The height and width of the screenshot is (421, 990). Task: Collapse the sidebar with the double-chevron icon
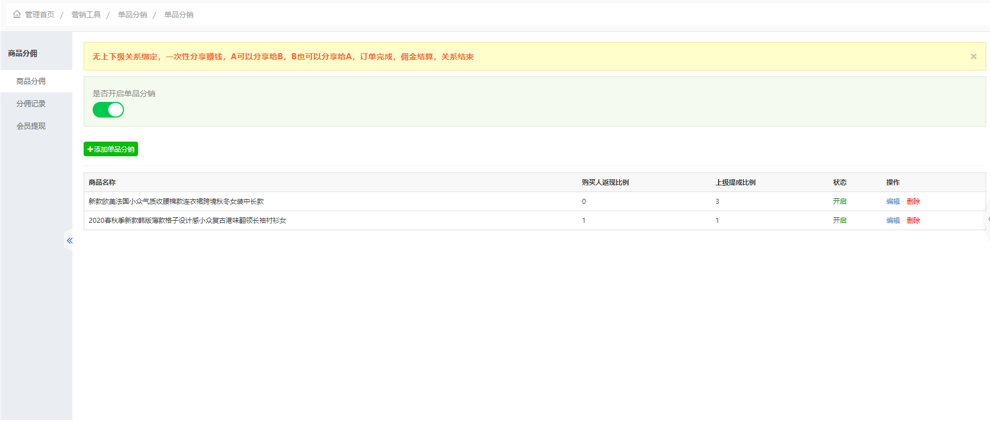69,240
